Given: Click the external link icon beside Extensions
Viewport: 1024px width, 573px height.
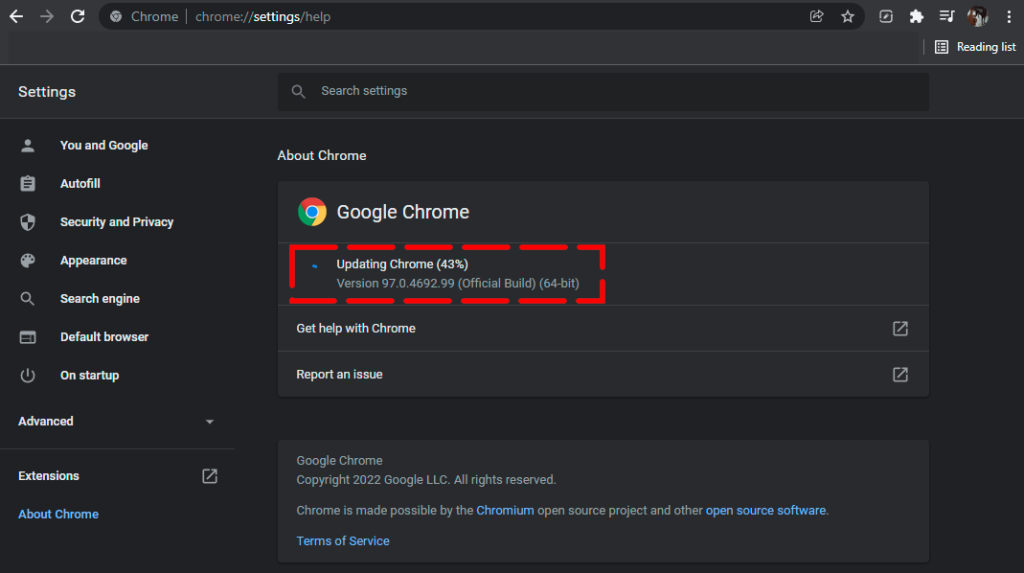Looking at the screenshot, I should 210,476.
